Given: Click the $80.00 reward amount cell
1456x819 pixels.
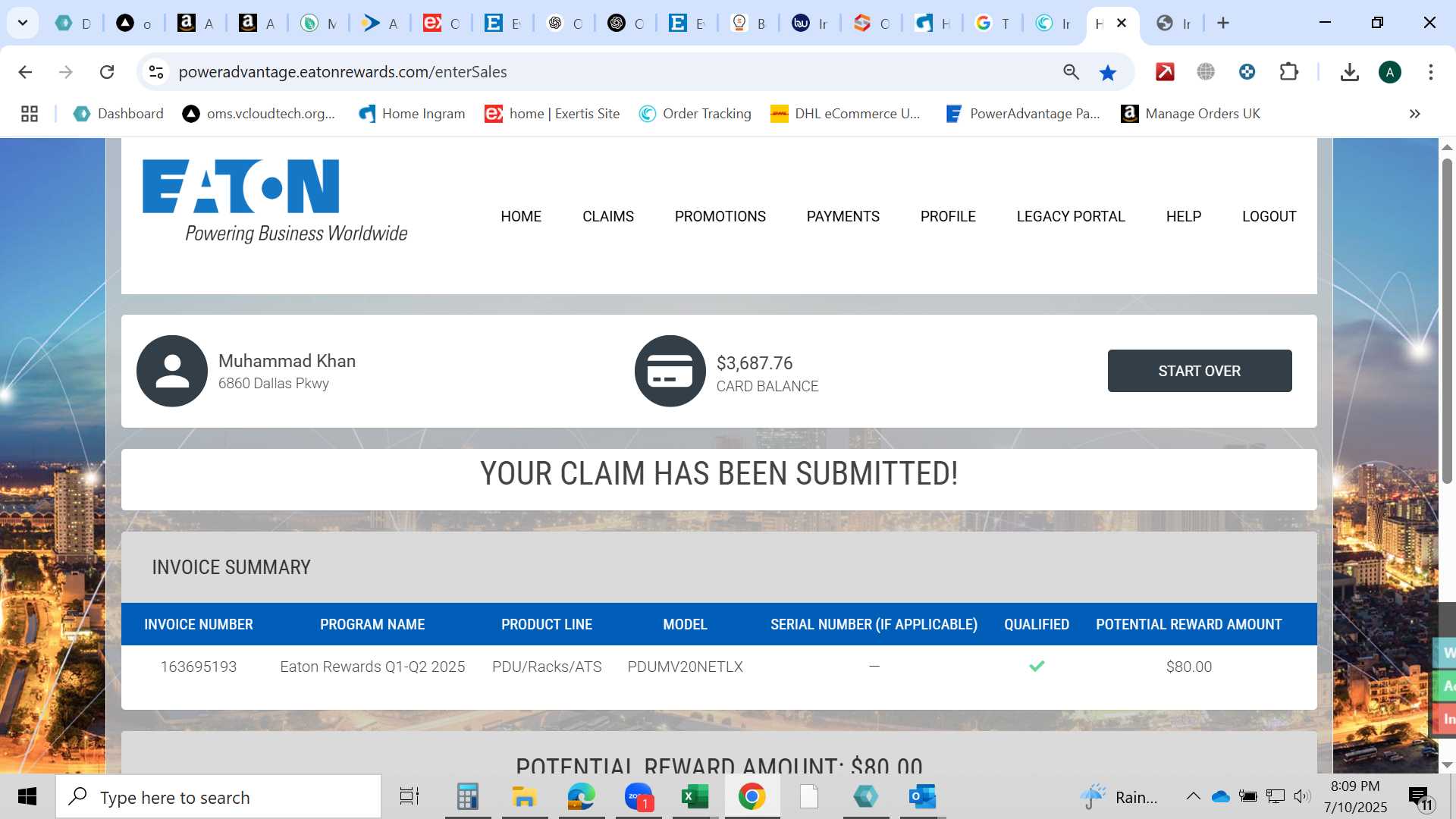Looking at the screenshot, I should 1189,667.
